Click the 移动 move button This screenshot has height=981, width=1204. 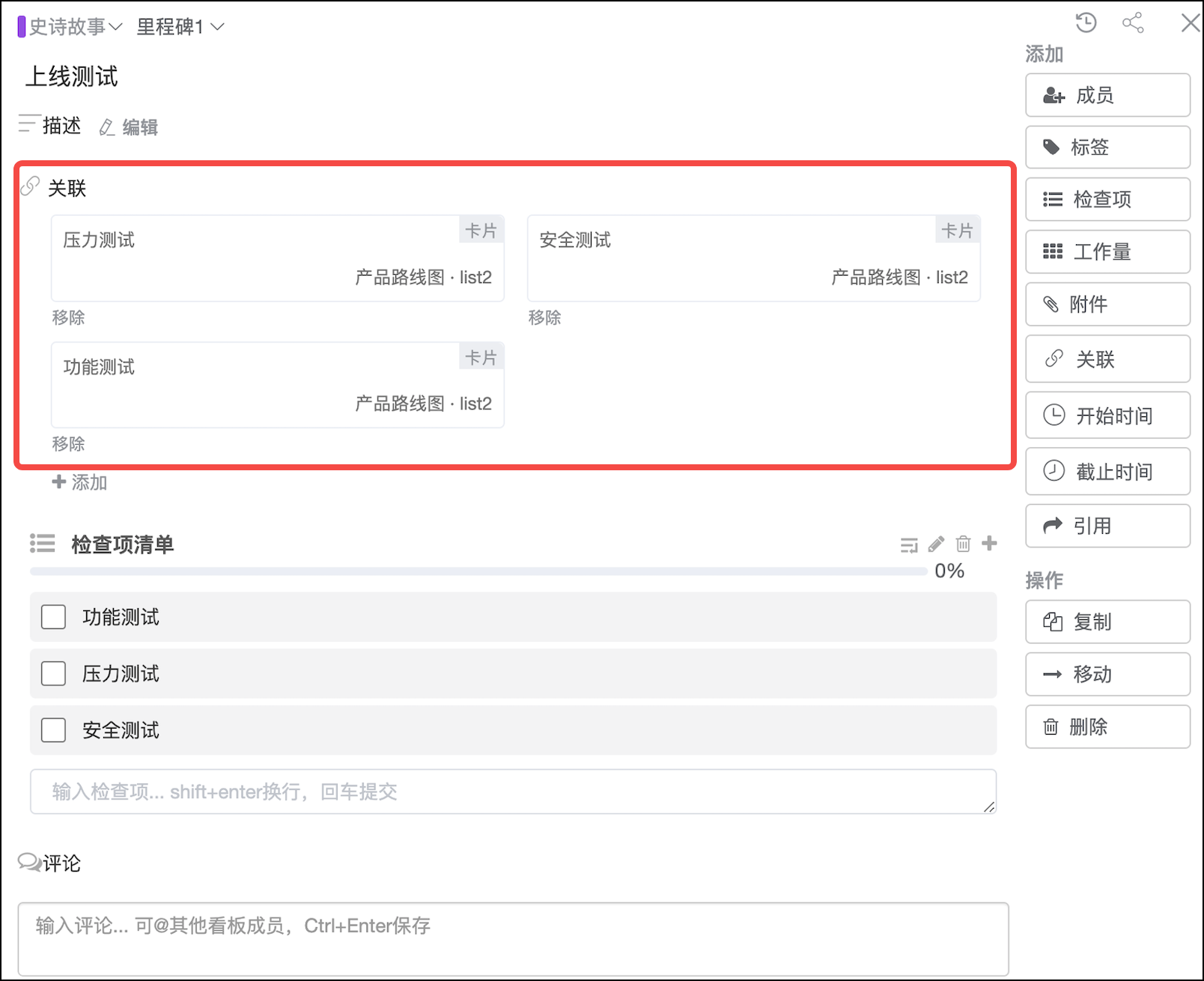point(1107,674)
